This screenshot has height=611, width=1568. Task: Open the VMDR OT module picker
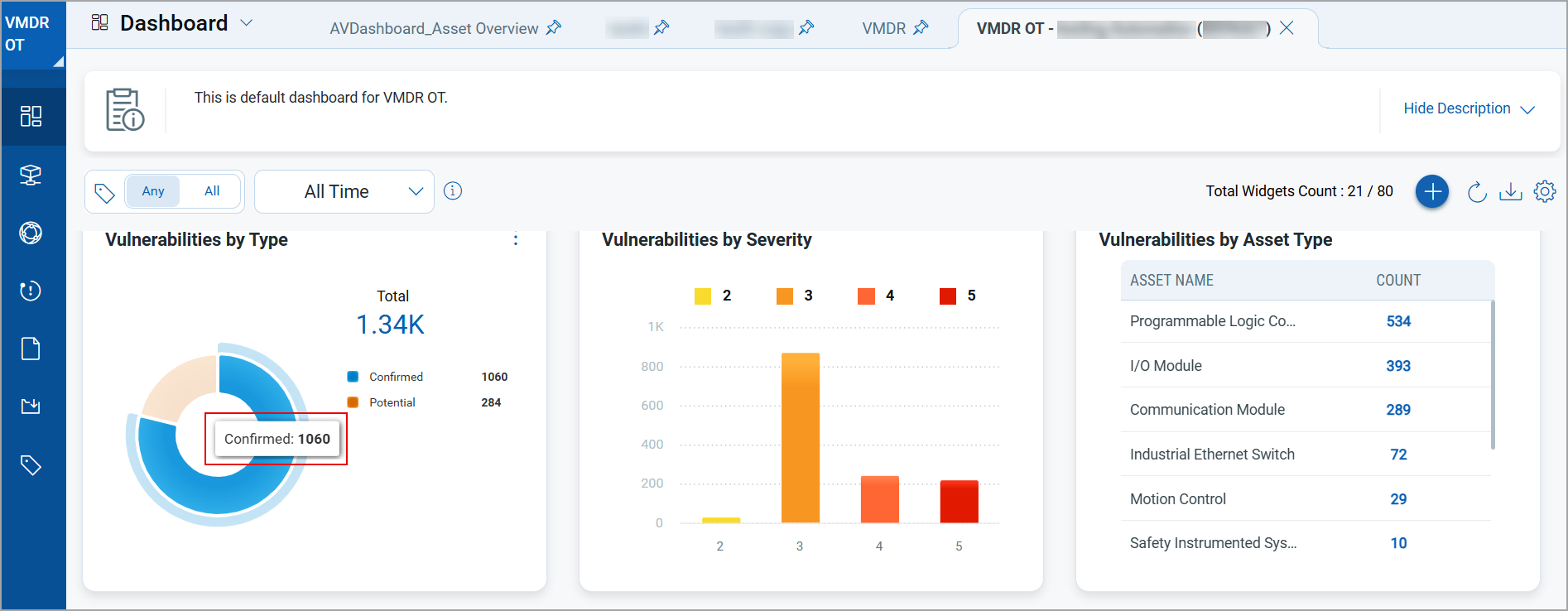pyautogui.click(x=33, y=35)
